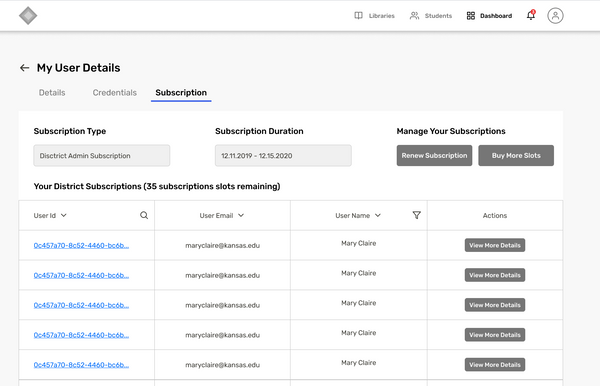Switch to the Details tab
This screenshot has height=386, width=600.
pyautogui.click(x=52, y=93)
